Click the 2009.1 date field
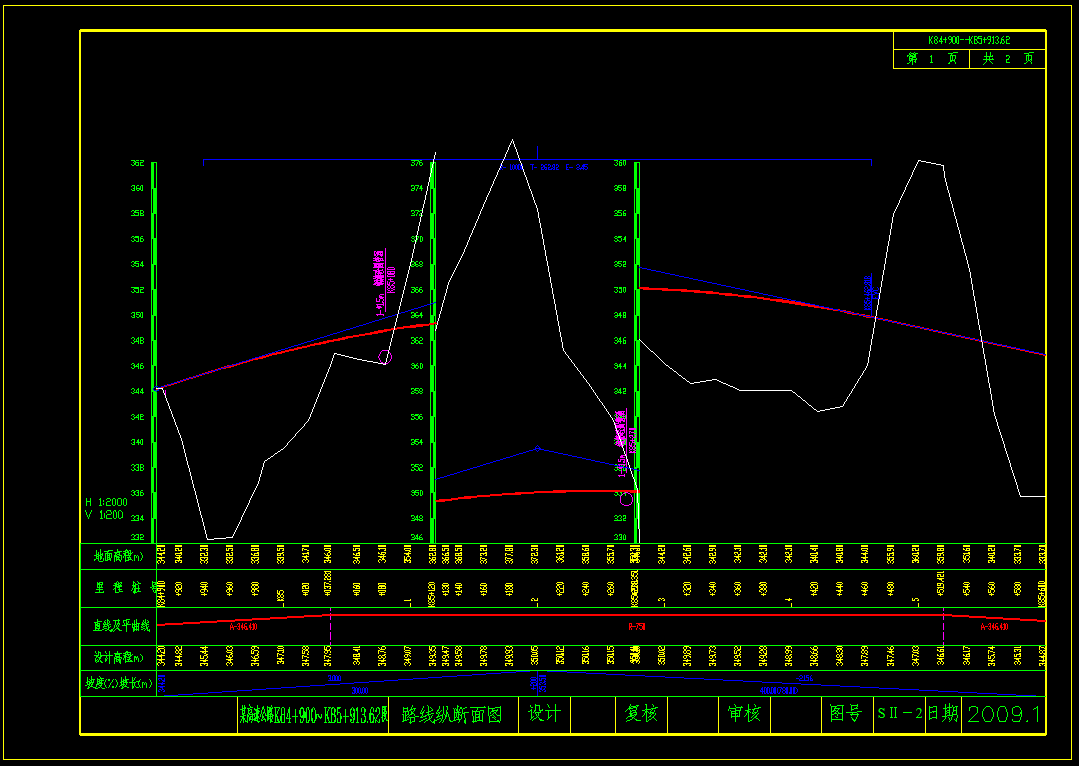This screenshot has width=1079, height=766. point(1004,714)
